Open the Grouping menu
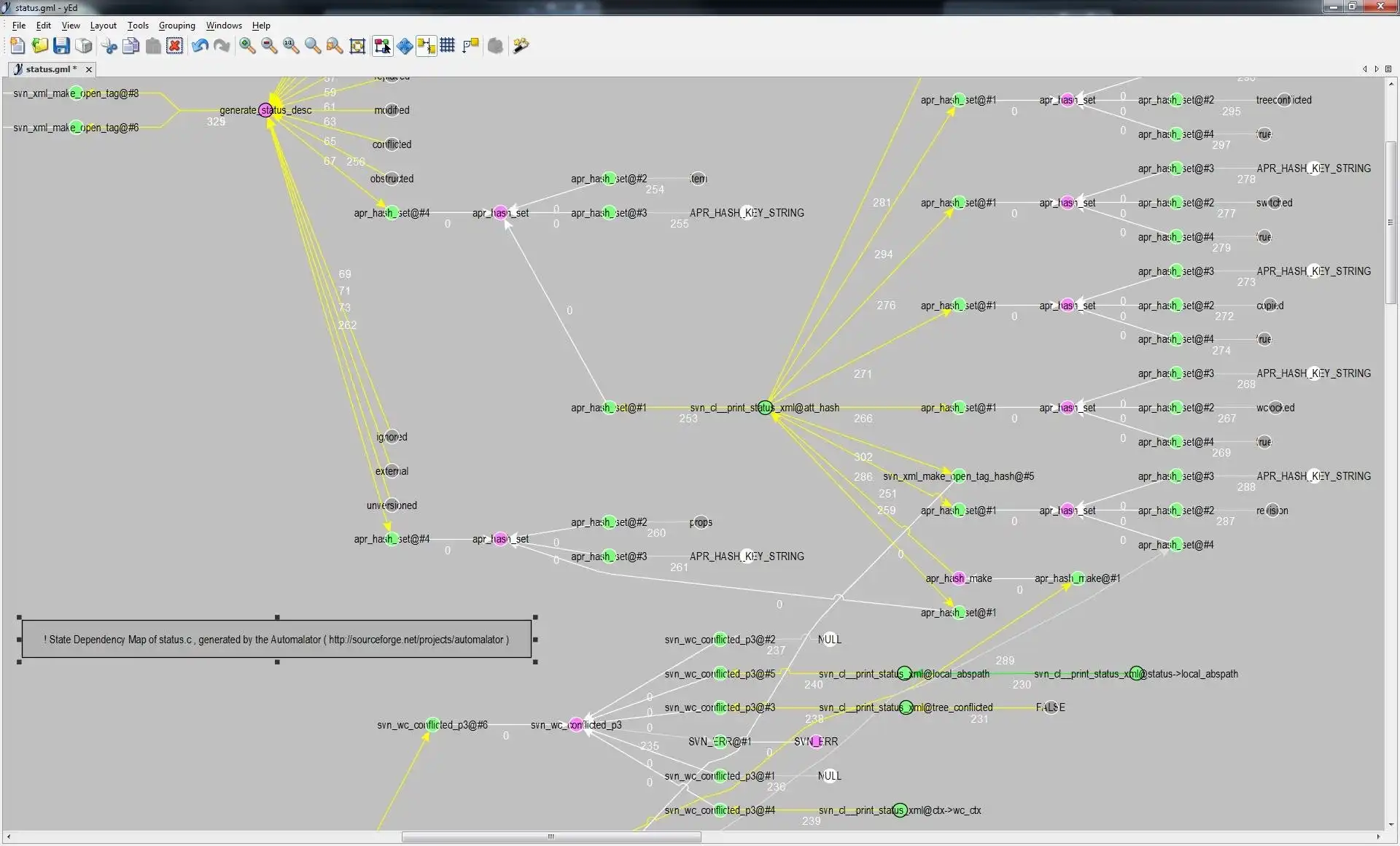The height and width of the screenshot is (846, 1400). coord(176,26)
